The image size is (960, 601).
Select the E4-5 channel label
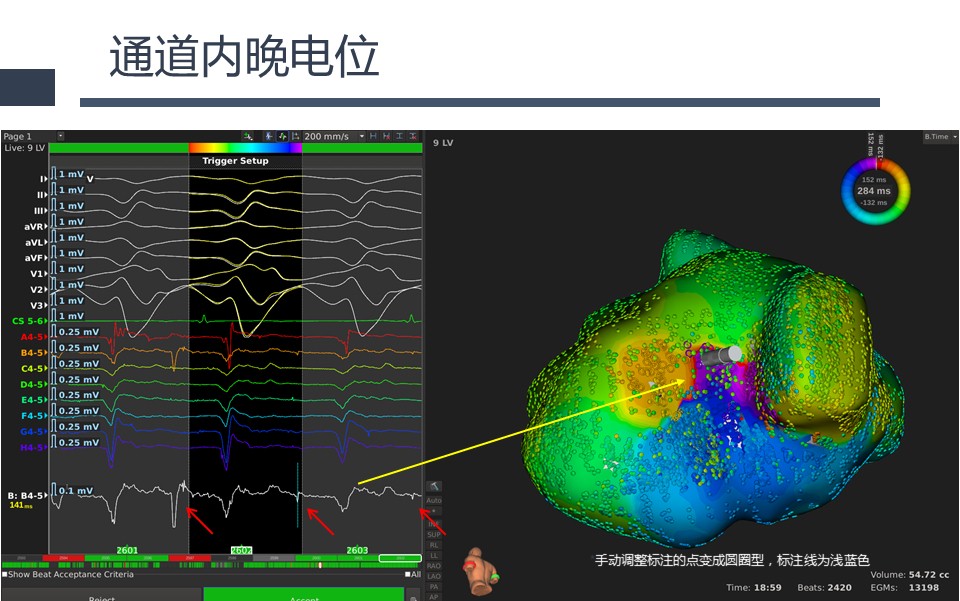[x=32, y=400]
